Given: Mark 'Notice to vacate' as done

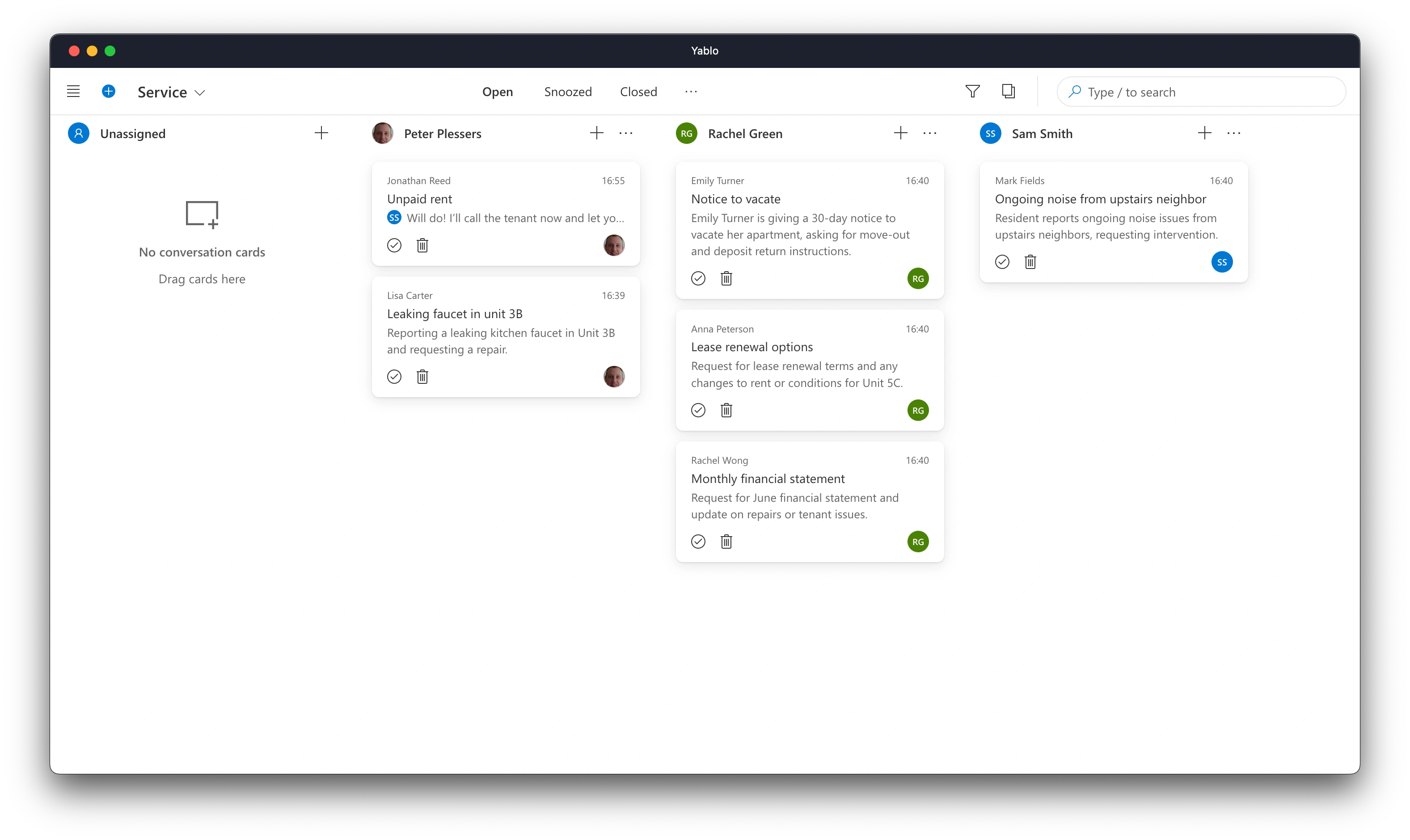Looking at the screenshot, I should click(x=698, y=278).
